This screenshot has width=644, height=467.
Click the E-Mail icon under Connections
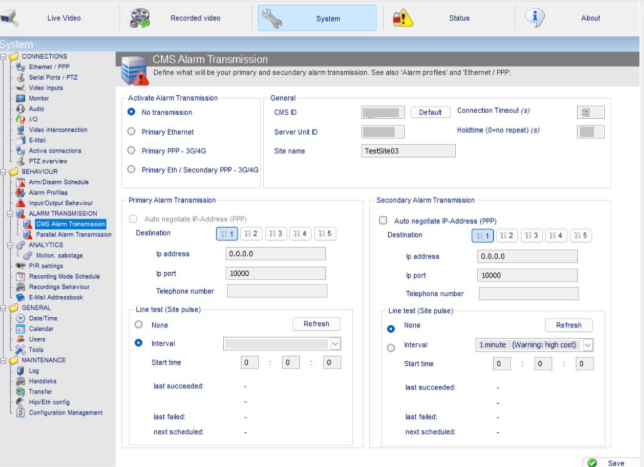click(x=21, y=140)
